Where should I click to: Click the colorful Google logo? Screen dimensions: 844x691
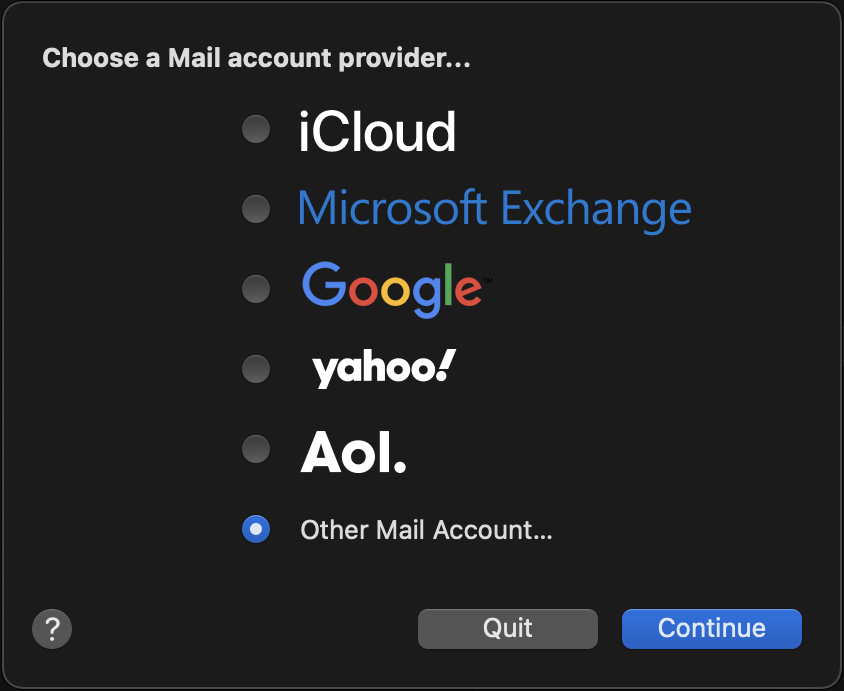click(x=392, y=288)
